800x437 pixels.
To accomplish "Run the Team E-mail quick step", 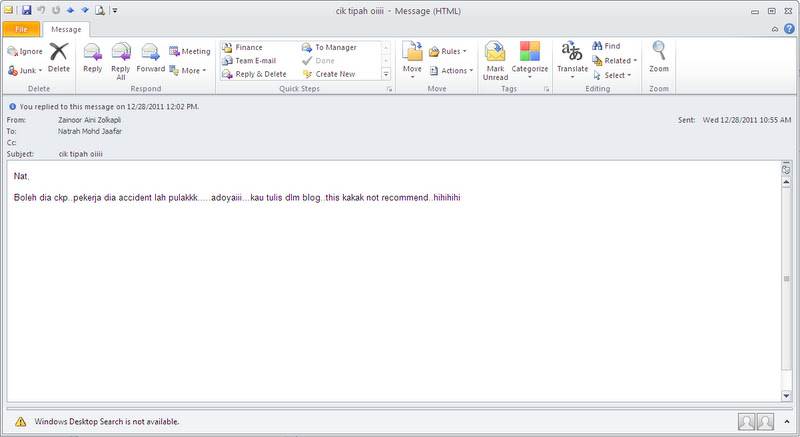I will tap(249, 61).
